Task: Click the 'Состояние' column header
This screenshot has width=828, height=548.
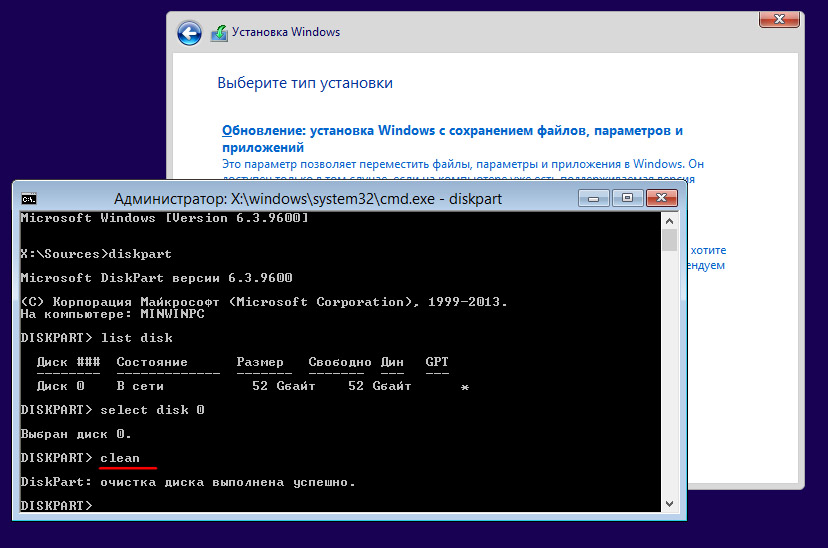Action: click(x=152, y=362)
